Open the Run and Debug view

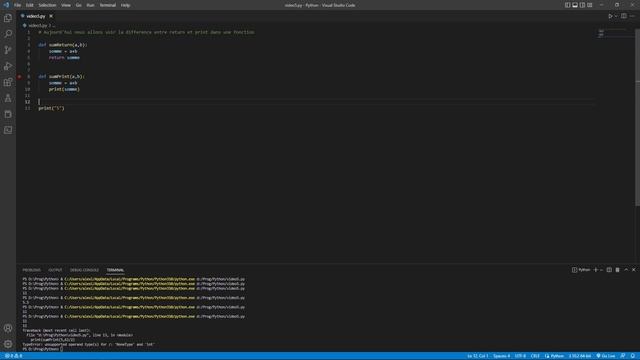pos(8,66)
